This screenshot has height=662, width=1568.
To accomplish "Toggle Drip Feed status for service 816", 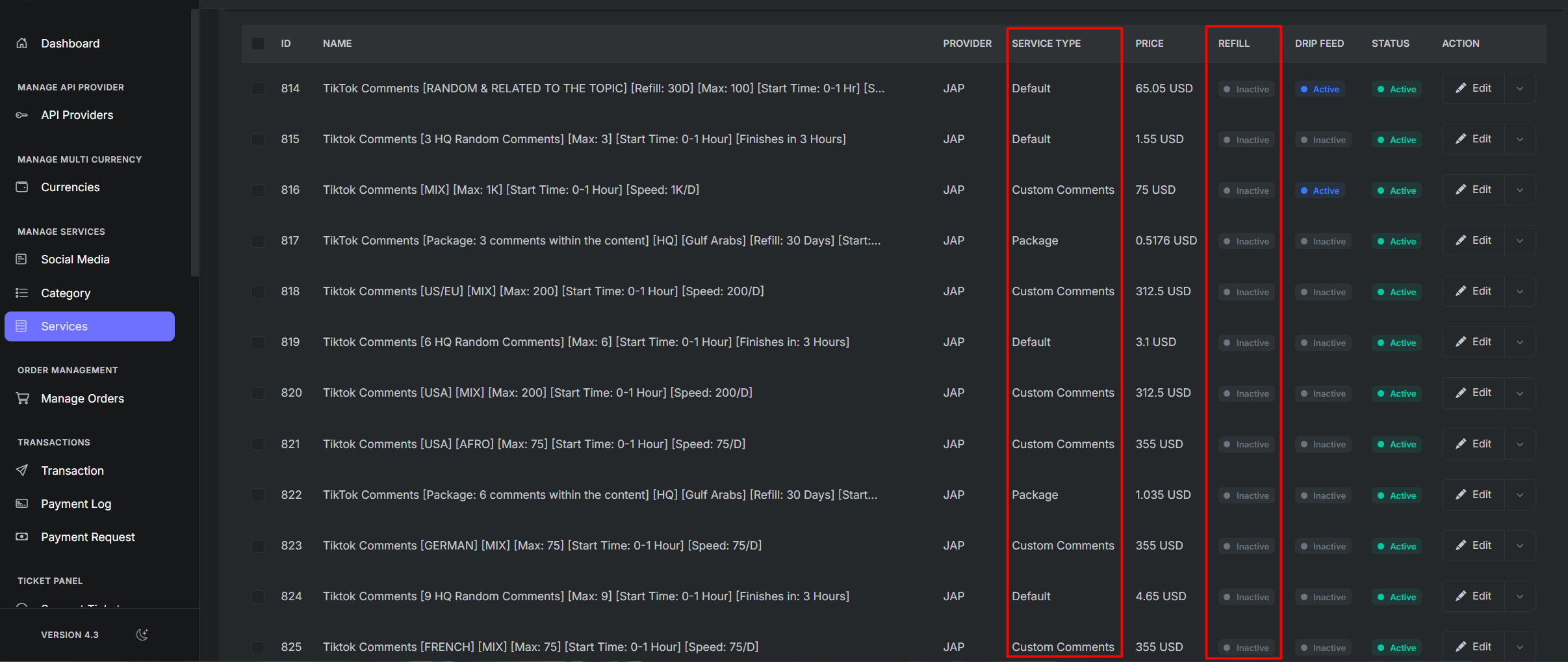I will 1320,191.
